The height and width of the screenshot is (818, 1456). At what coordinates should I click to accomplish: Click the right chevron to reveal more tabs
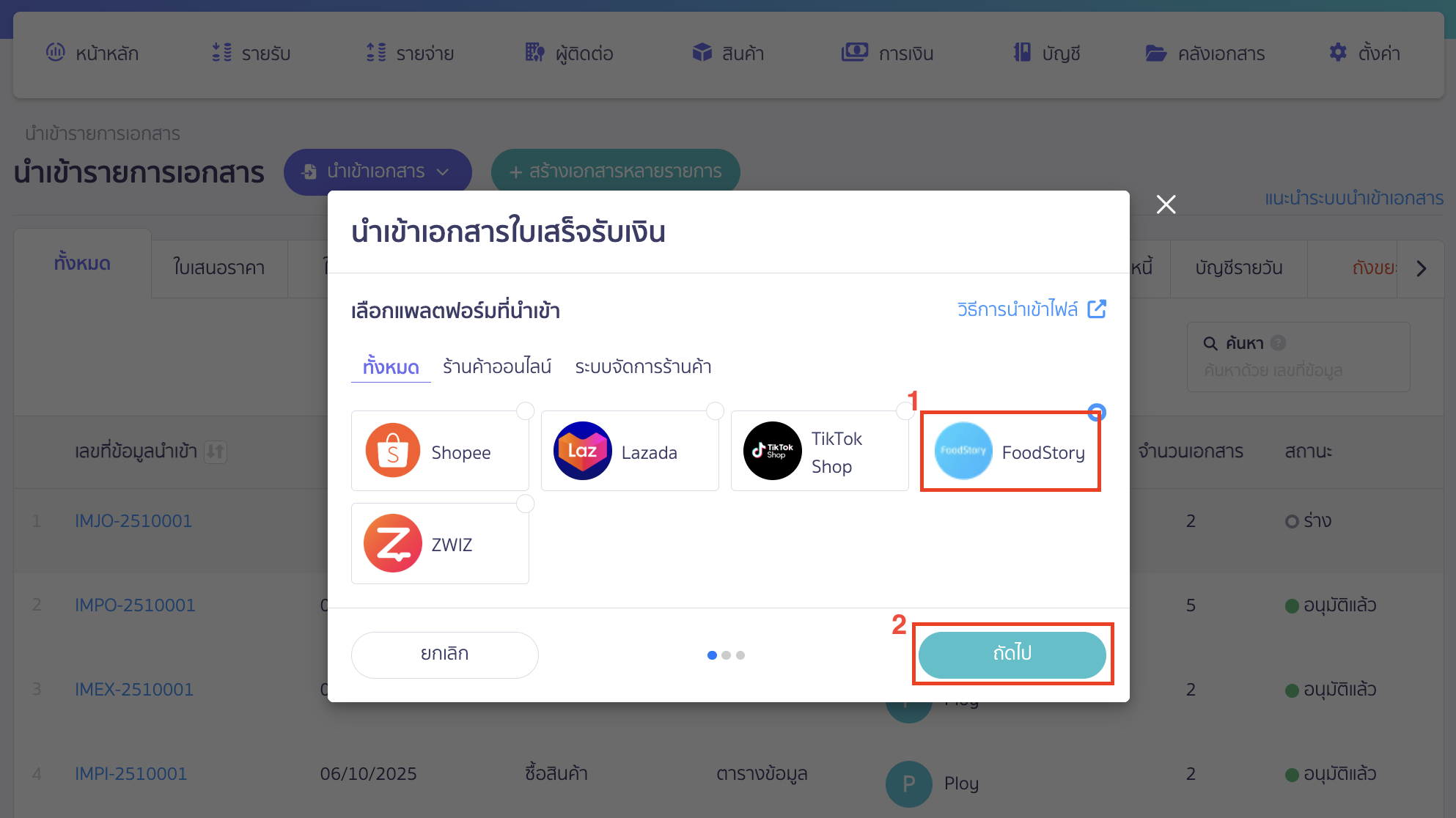tap(1422, 268)
